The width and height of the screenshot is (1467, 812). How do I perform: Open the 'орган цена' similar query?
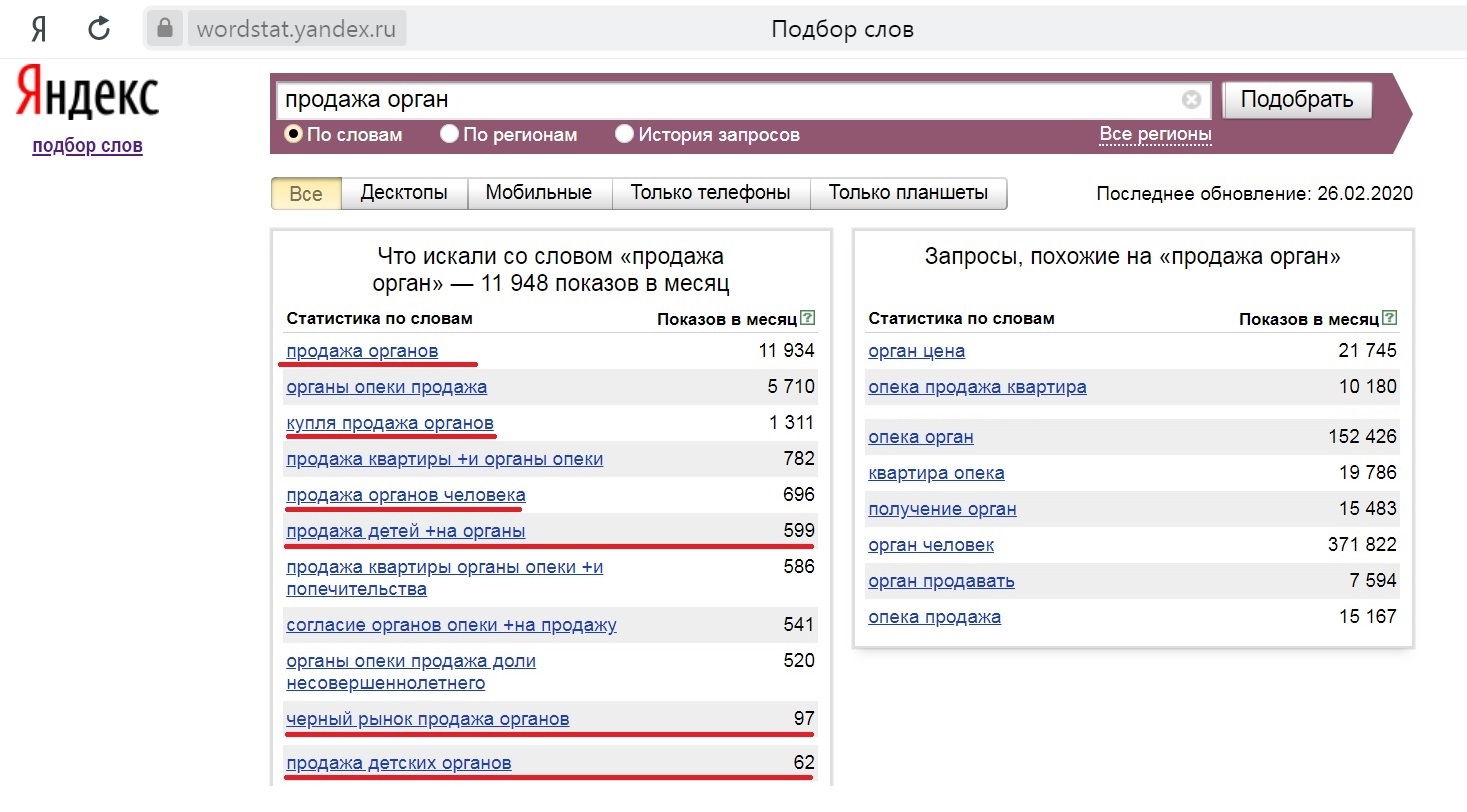916,351
